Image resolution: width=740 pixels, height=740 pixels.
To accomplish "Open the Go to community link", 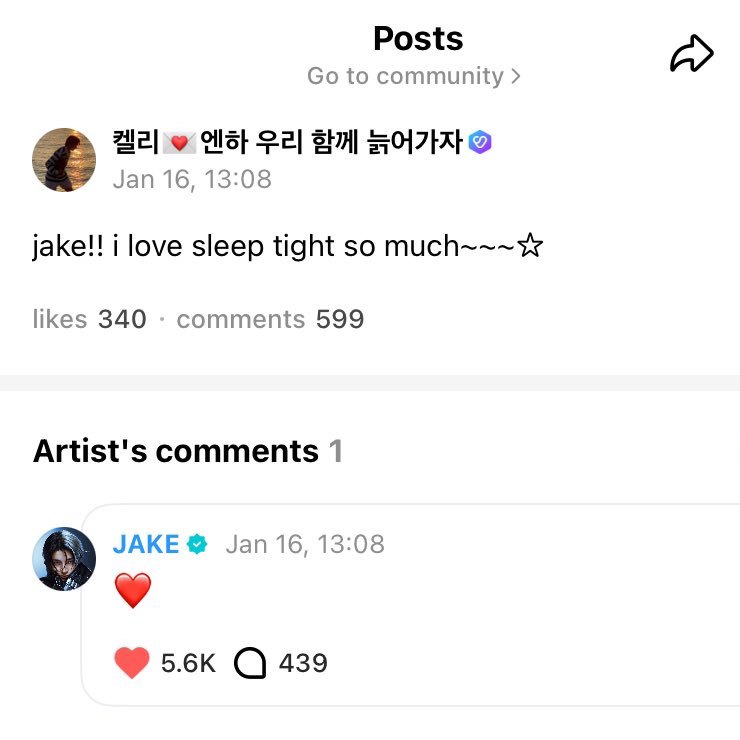I will 405,76.
